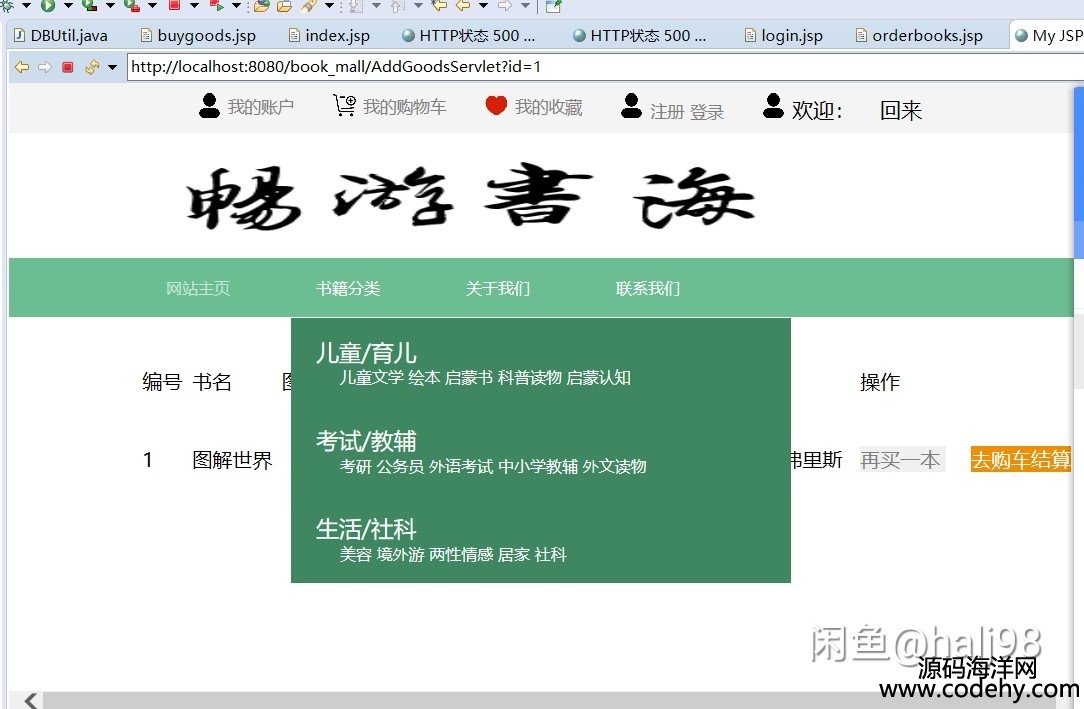Select the 考试/教辅 category heading
Screen dimensions: 1084x709
[366, 441]
